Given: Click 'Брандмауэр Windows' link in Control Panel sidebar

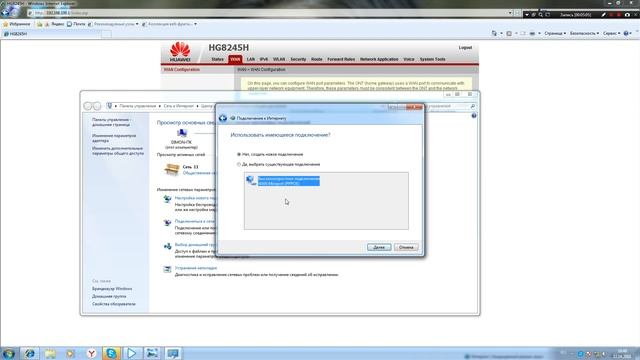Looking at the screenshot, I should pos(112,289).
